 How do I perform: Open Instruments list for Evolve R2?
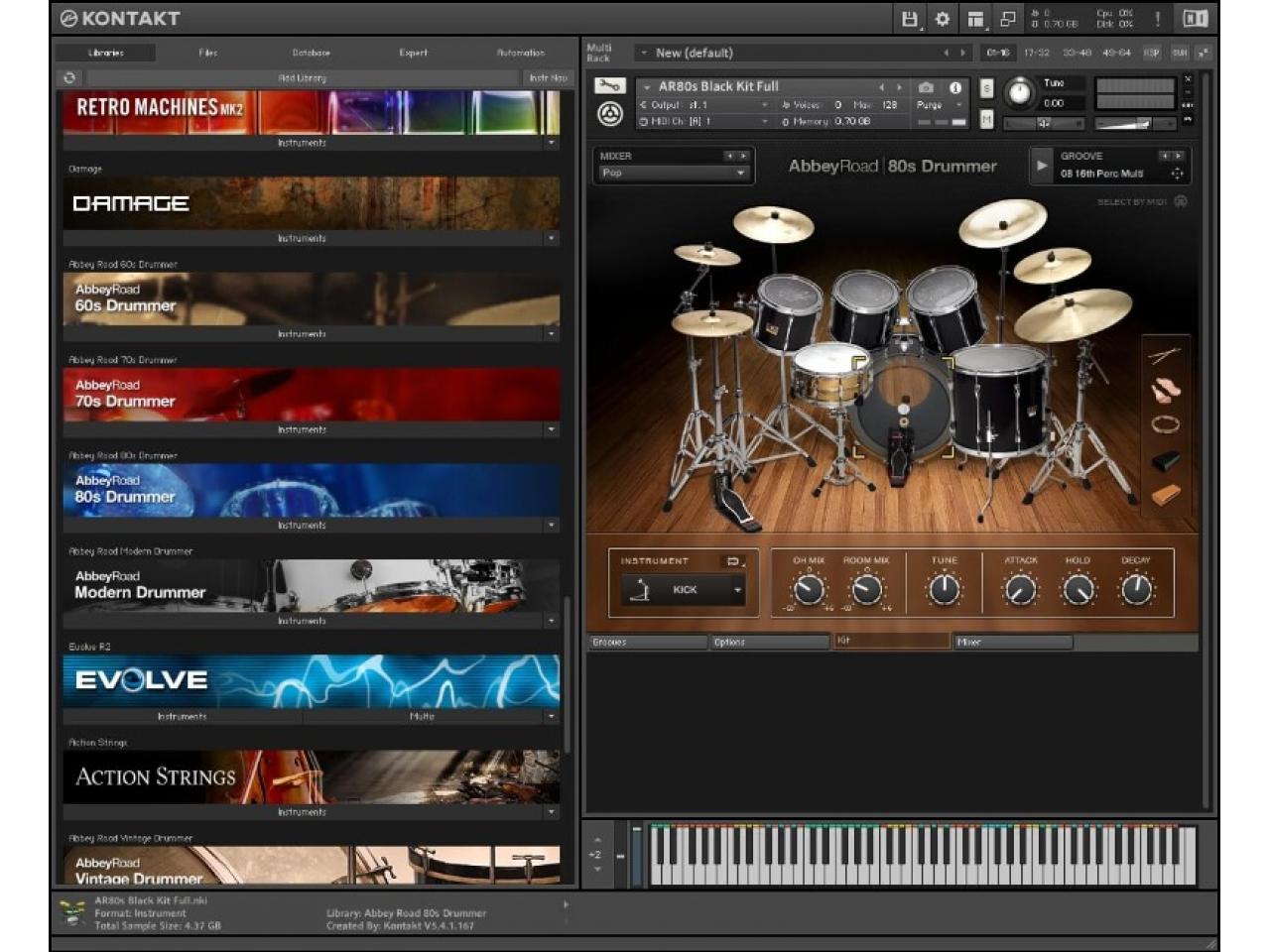(x=183, y=716)
